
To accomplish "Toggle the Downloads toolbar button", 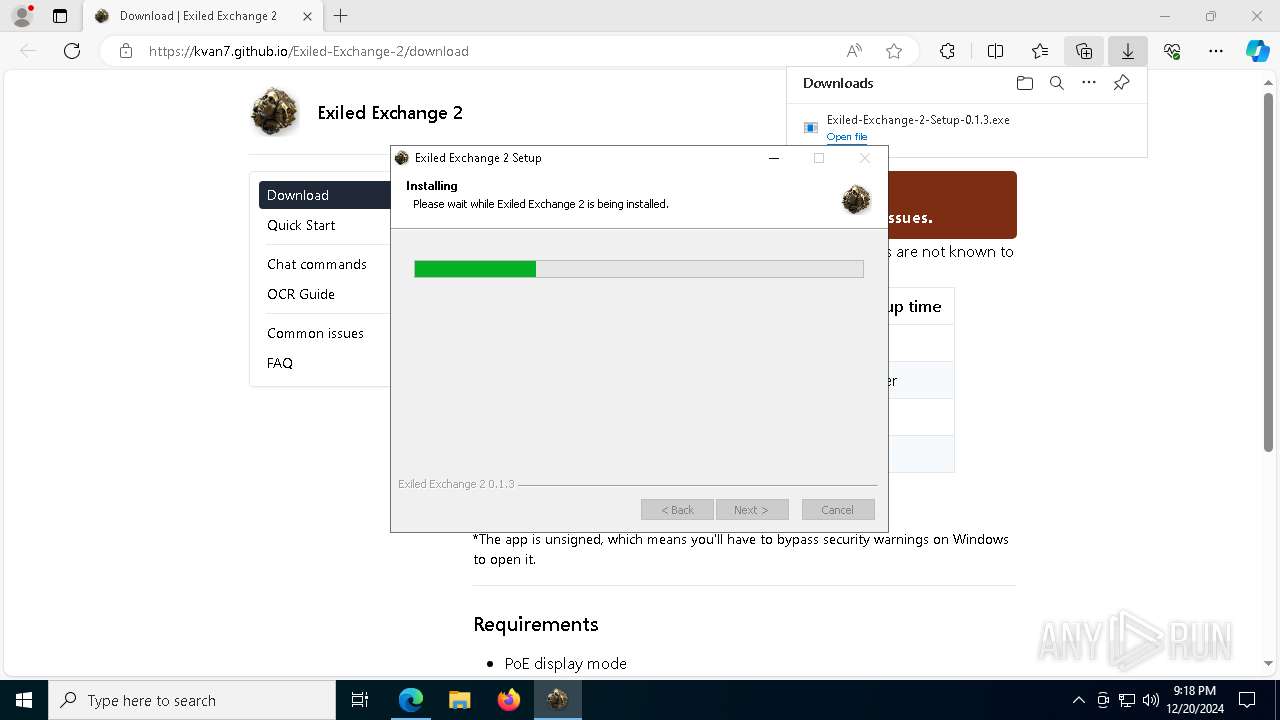I will [x=1128, y=51].
